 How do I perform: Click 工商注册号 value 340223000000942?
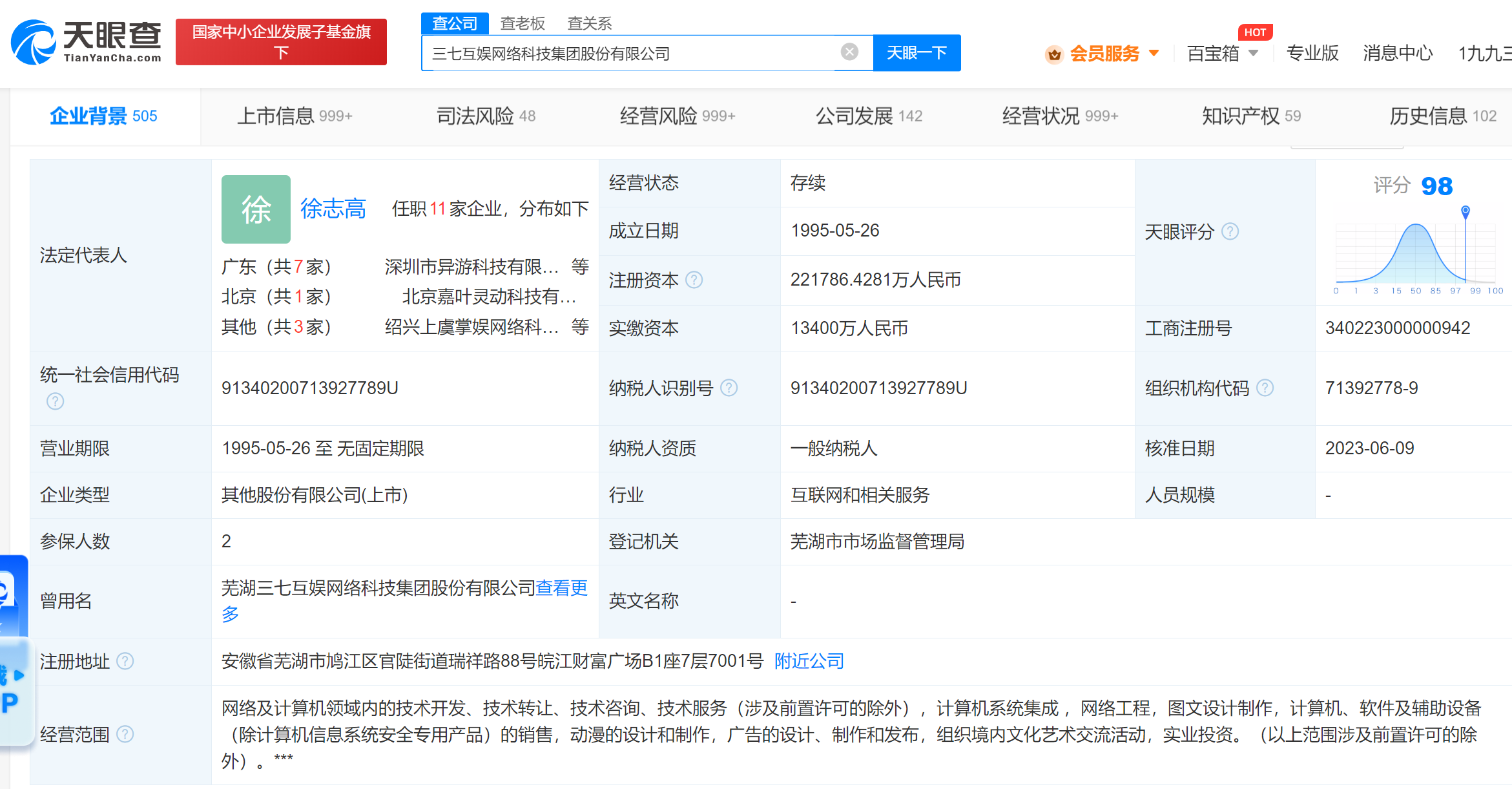coord(1398,328)
